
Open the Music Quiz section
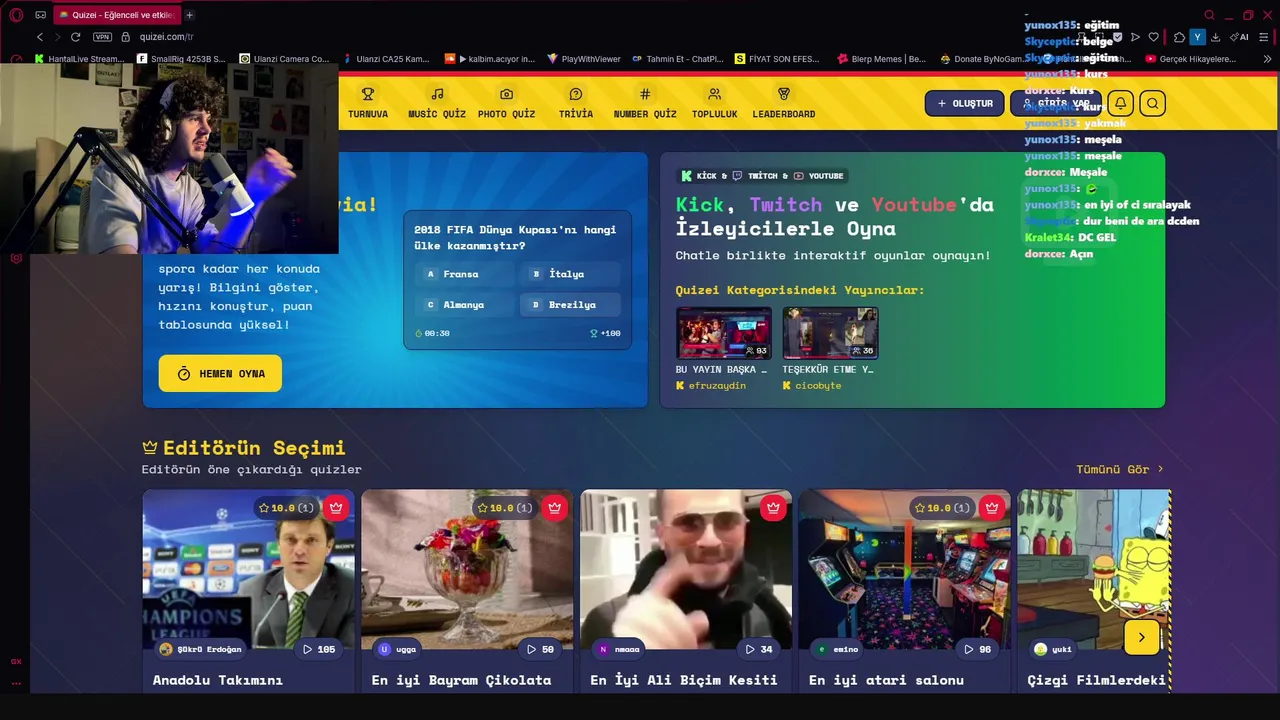pos(437,103)
